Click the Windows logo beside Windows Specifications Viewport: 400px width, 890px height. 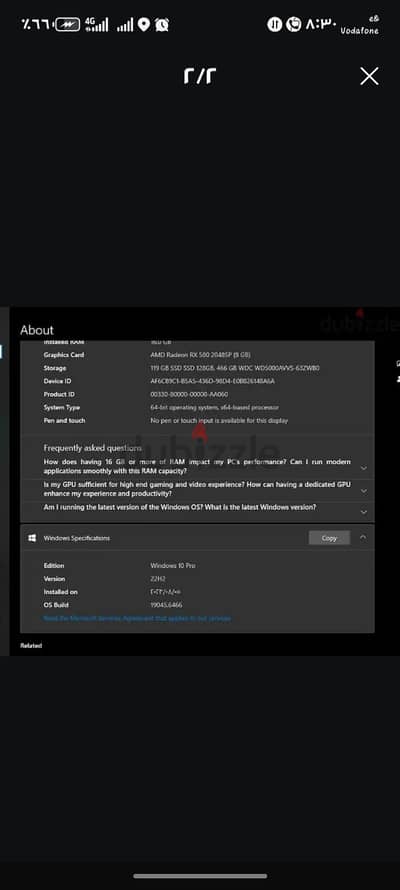point(32,538)
